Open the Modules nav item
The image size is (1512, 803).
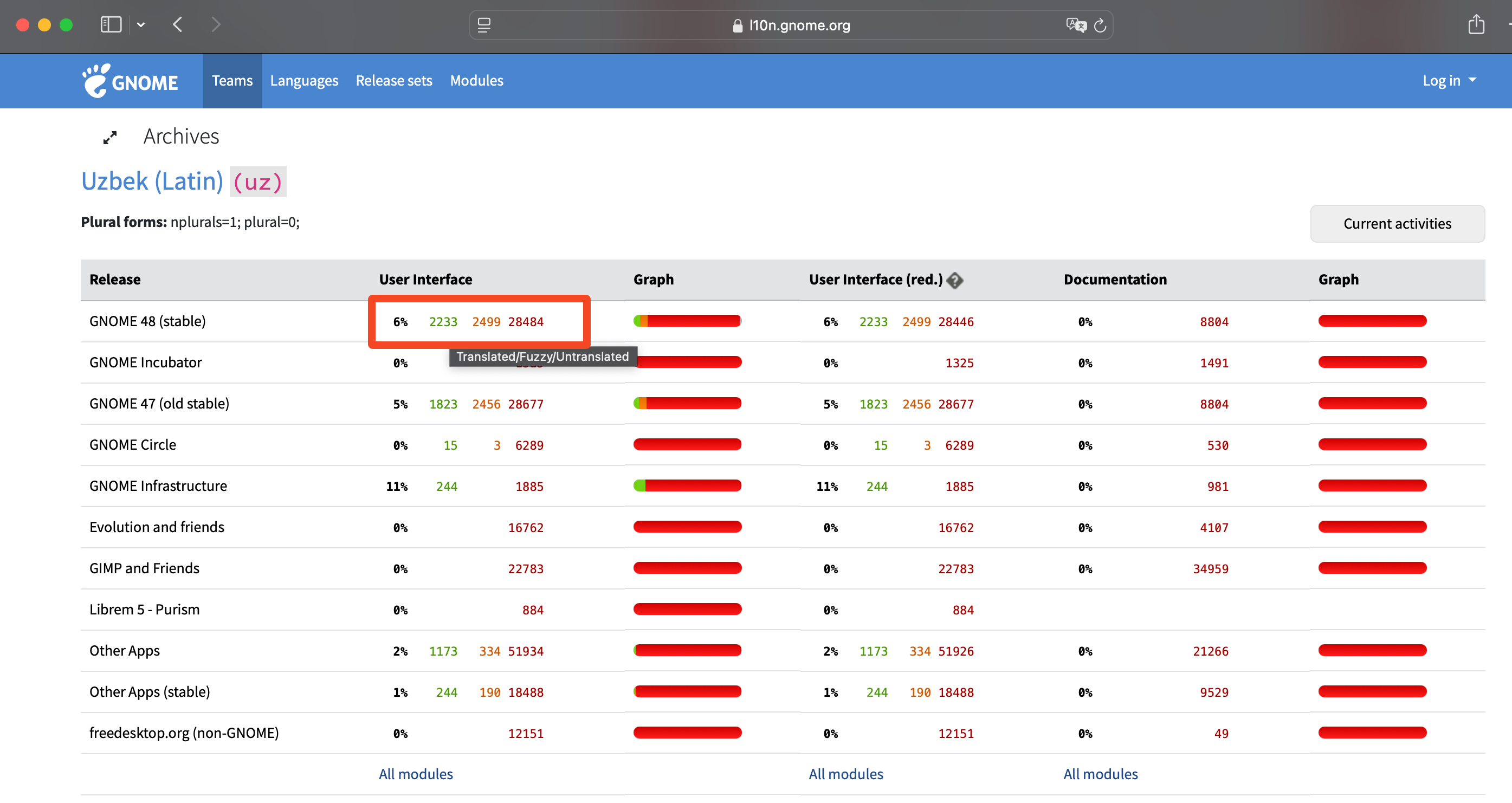(476, 81)
